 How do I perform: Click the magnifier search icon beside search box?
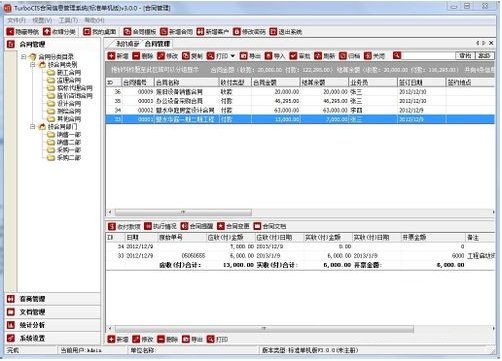(396, 56)
